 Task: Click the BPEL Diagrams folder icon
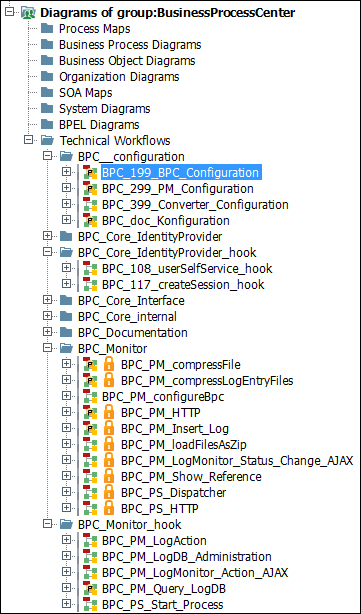47,125
